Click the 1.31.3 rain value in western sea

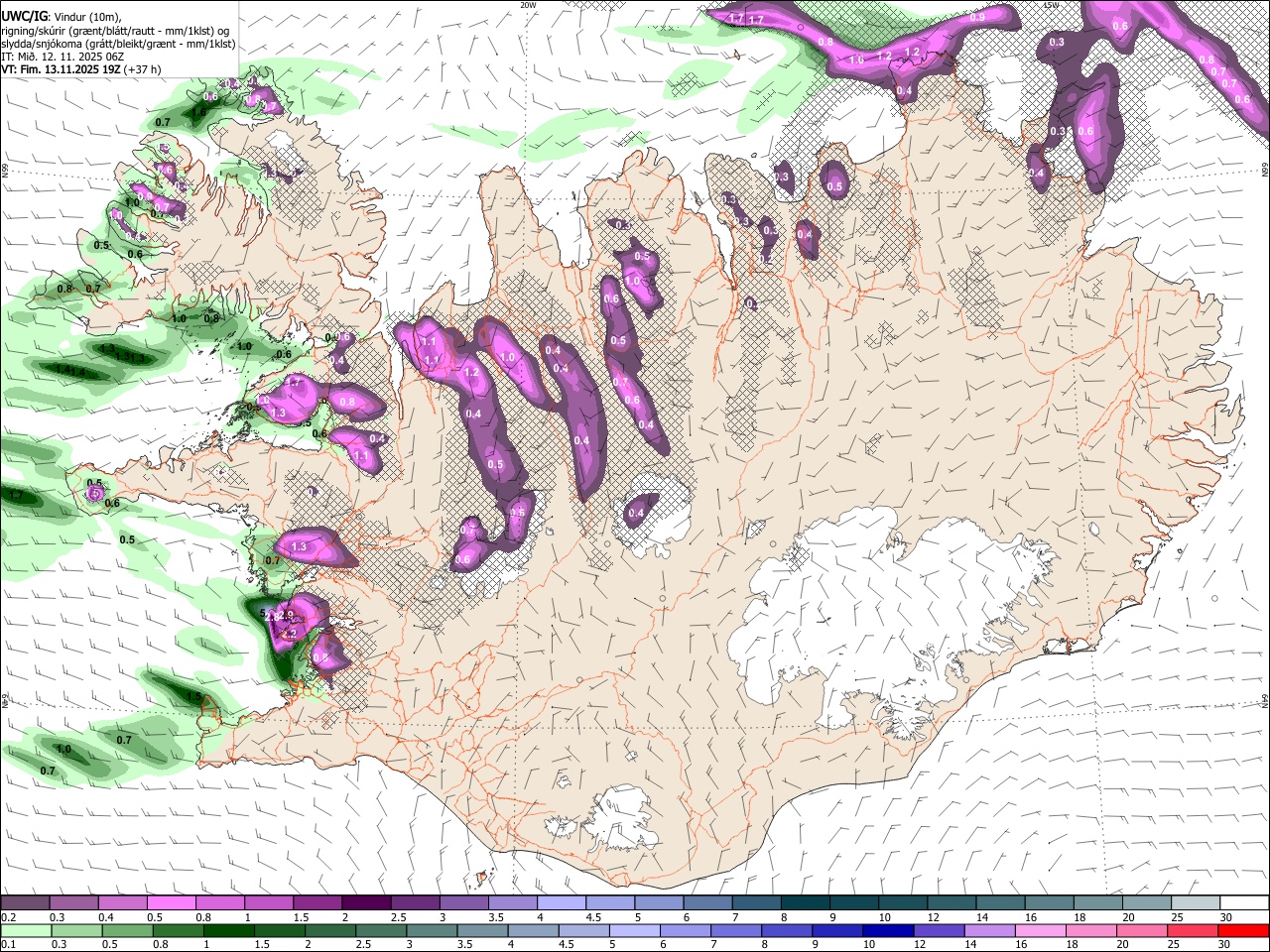[129, 357]
